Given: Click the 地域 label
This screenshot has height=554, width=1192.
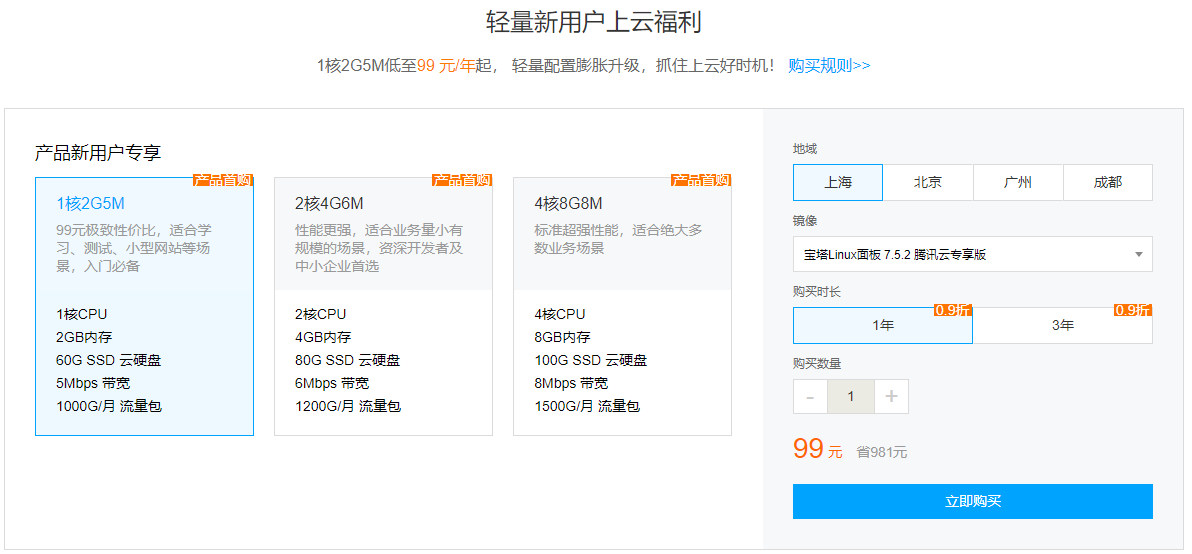Looking at the screenshot, I should 805,149.
